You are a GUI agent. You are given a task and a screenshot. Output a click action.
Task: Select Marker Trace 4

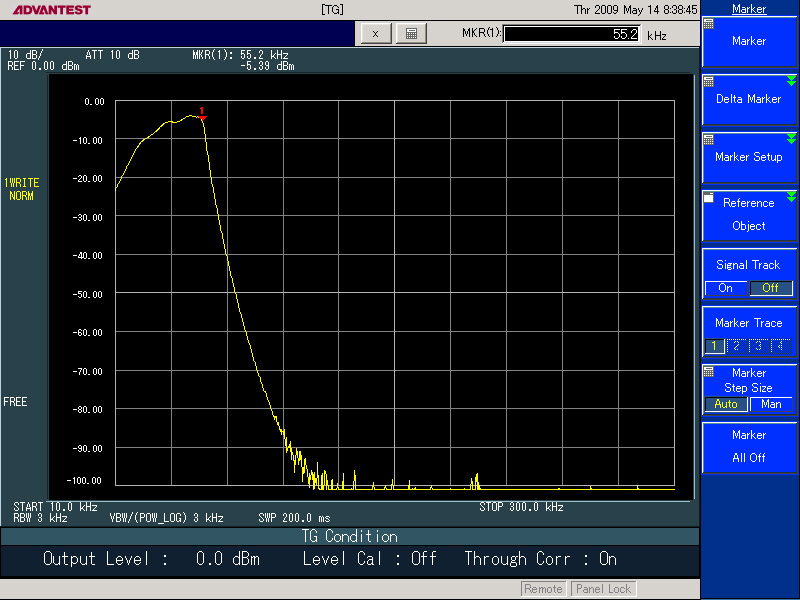781,346
